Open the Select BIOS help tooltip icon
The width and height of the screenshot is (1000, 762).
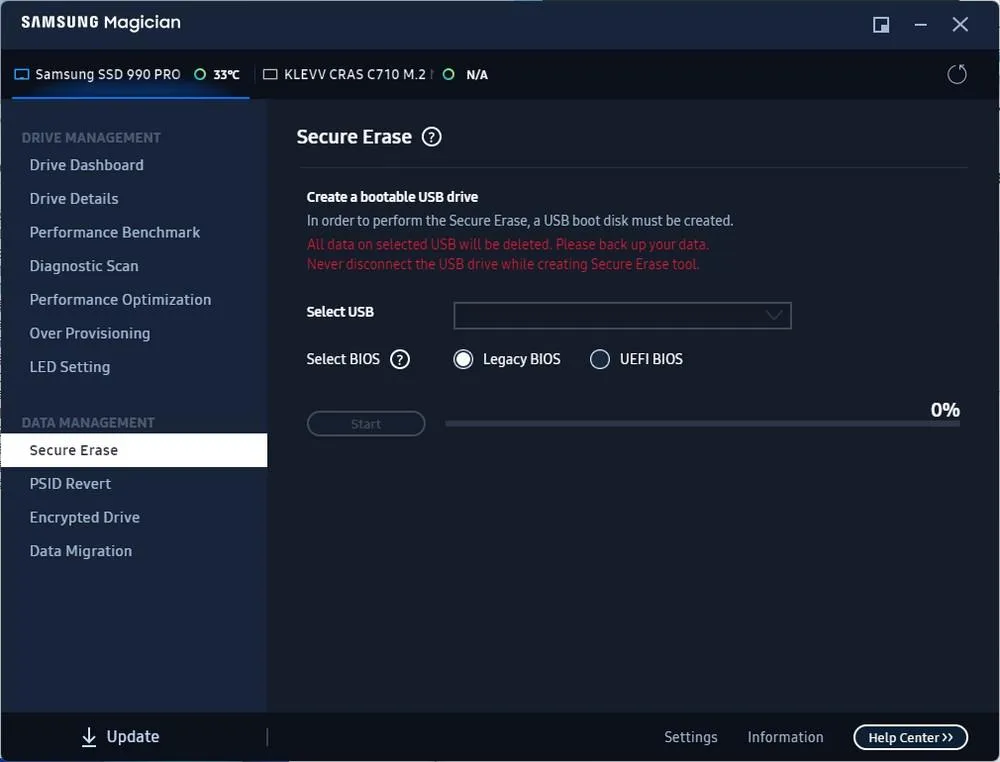click(x=400, y=360)
